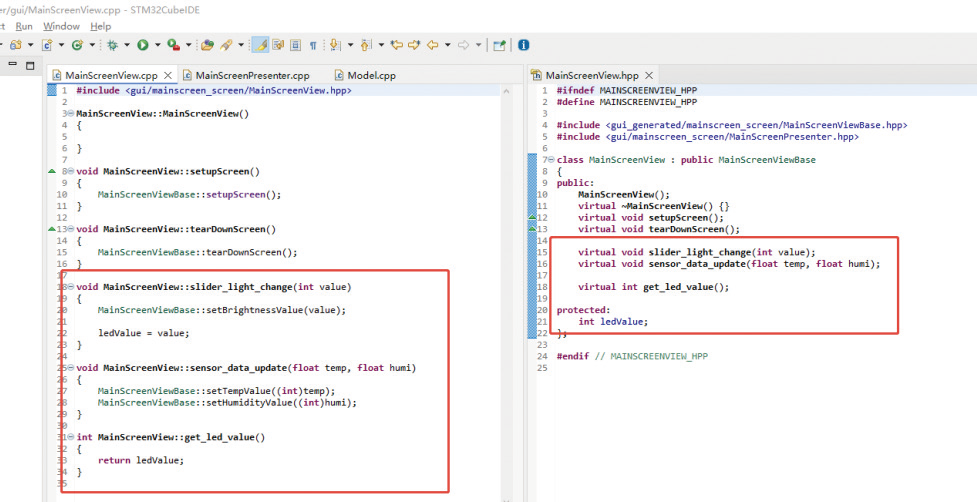This screenshot has height=502, width=977.
Task: Click the new C/C++ project toolbar icon
Action: 16,45
